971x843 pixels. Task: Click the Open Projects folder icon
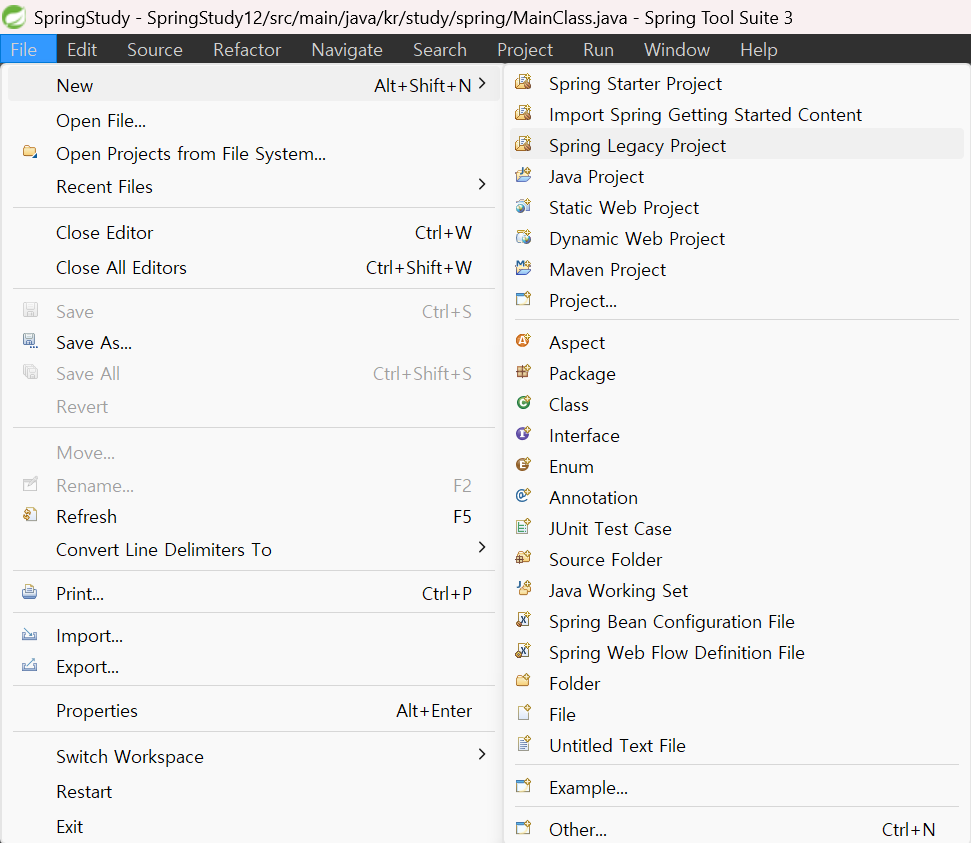tap(30, 152)
